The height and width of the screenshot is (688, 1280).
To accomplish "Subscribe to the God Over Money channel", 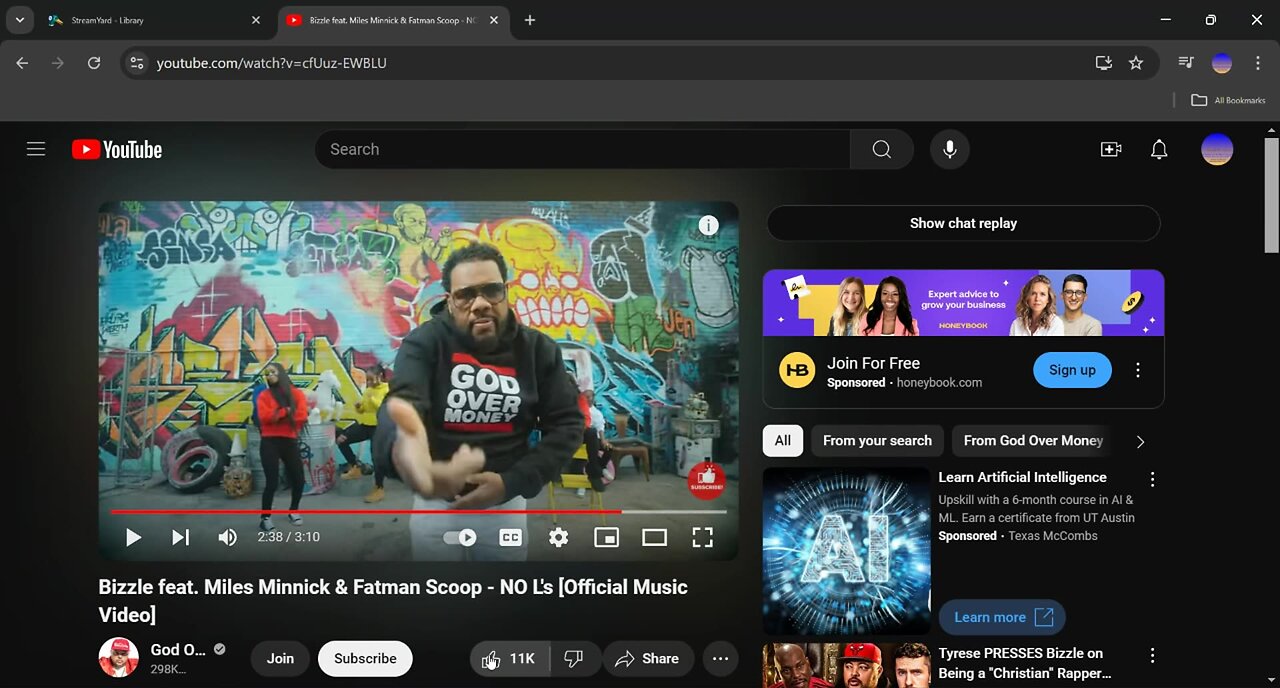I will coord(365,659).
